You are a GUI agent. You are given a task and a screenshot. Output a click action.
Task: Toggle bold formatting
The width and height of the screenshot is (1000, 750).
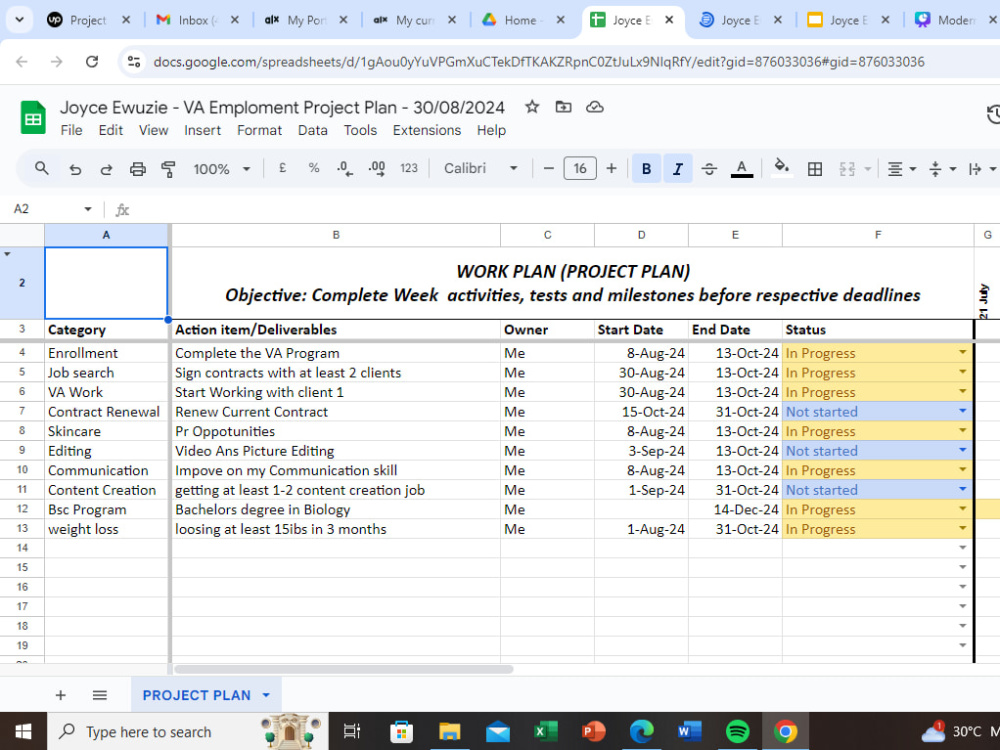(646, 169)
